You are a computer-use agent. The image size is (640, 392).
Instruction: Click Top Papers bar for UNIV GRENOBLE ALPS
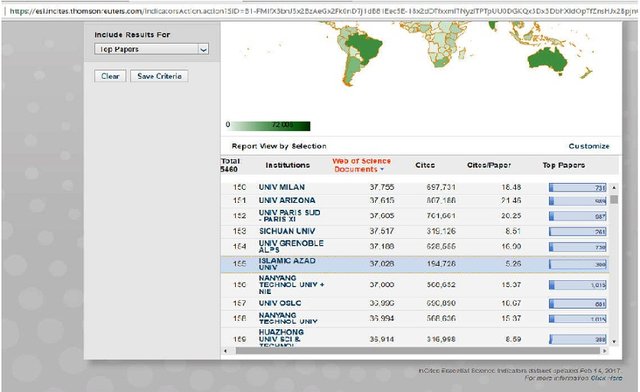click(578, 247)
